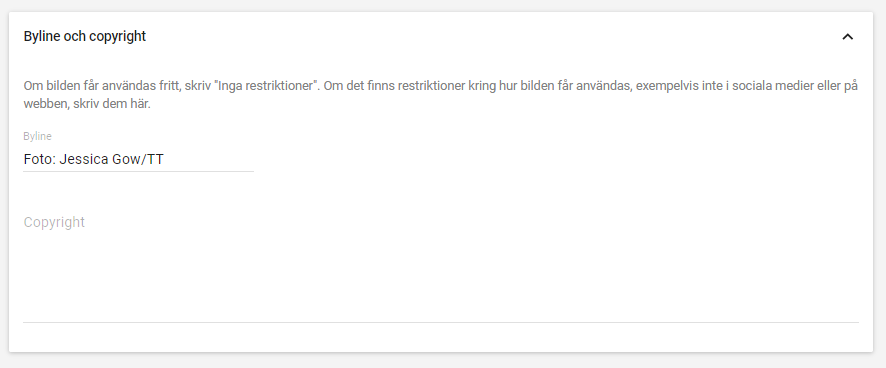Click the blank header area beside the title
Image resolution: width=886 pixels, height=368 pixels.
pos(492,36)
